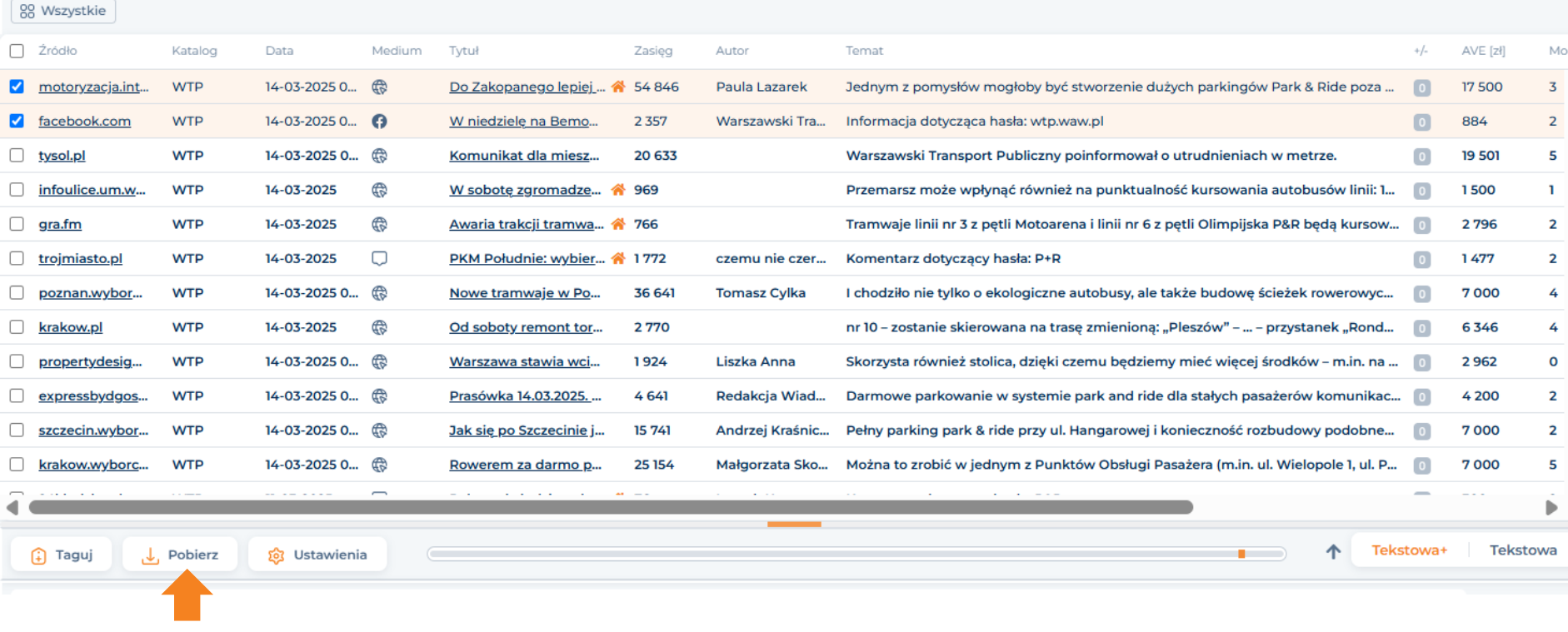
Task: Open the facebook.com source link
Action: coord(84,122)
